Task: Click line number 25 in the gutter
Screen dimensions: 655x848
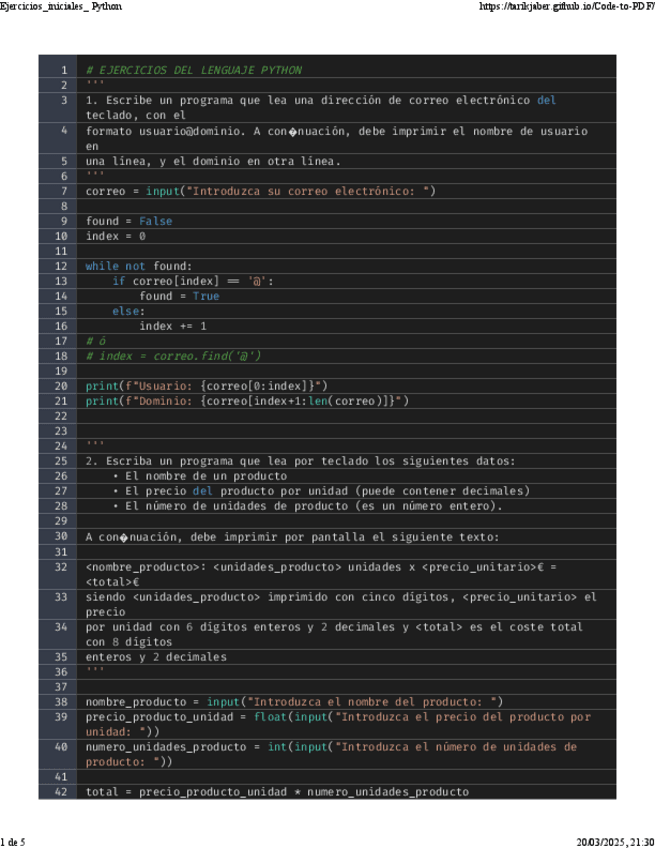Action: pyautogui.click(x=61, y=461)
